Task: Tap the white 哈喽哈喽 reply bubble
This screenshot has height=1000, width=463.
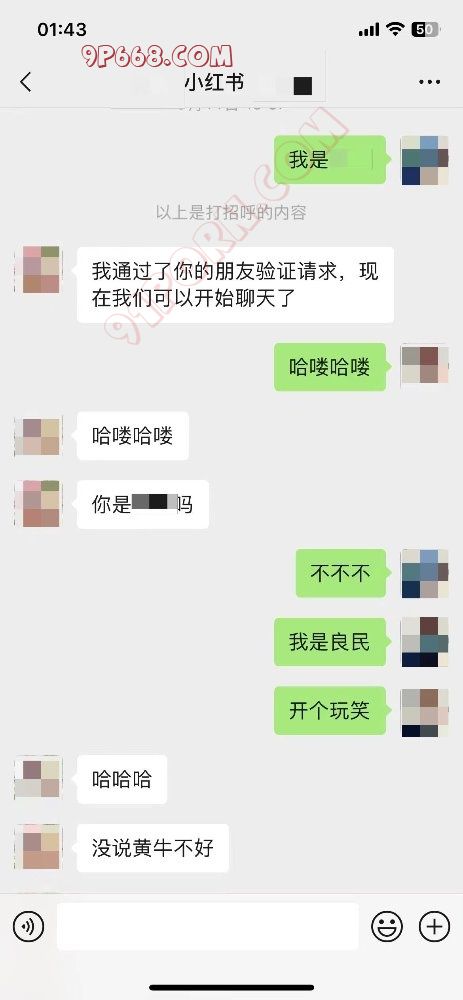Action: [133, 436]
